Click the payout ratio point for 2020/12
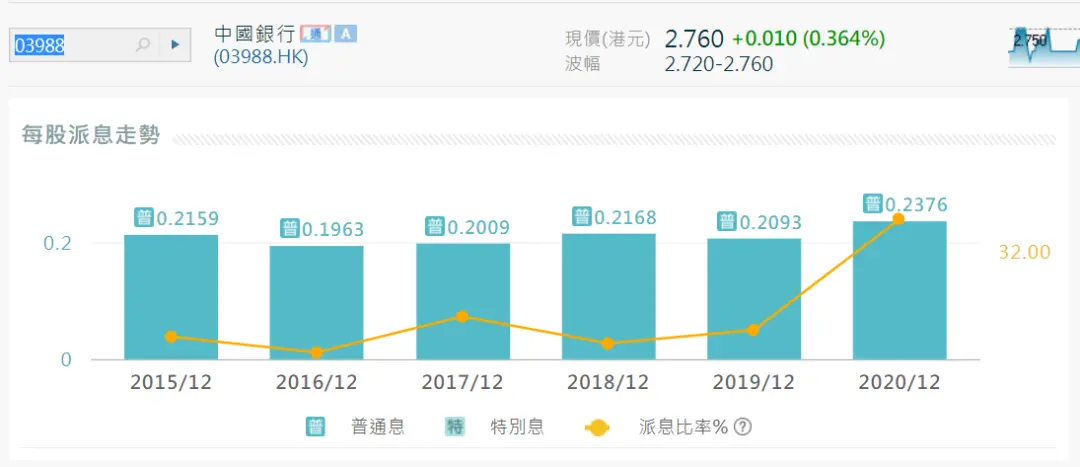The width and height of the screenshot is (1080, 467). (x=898, y=219)
